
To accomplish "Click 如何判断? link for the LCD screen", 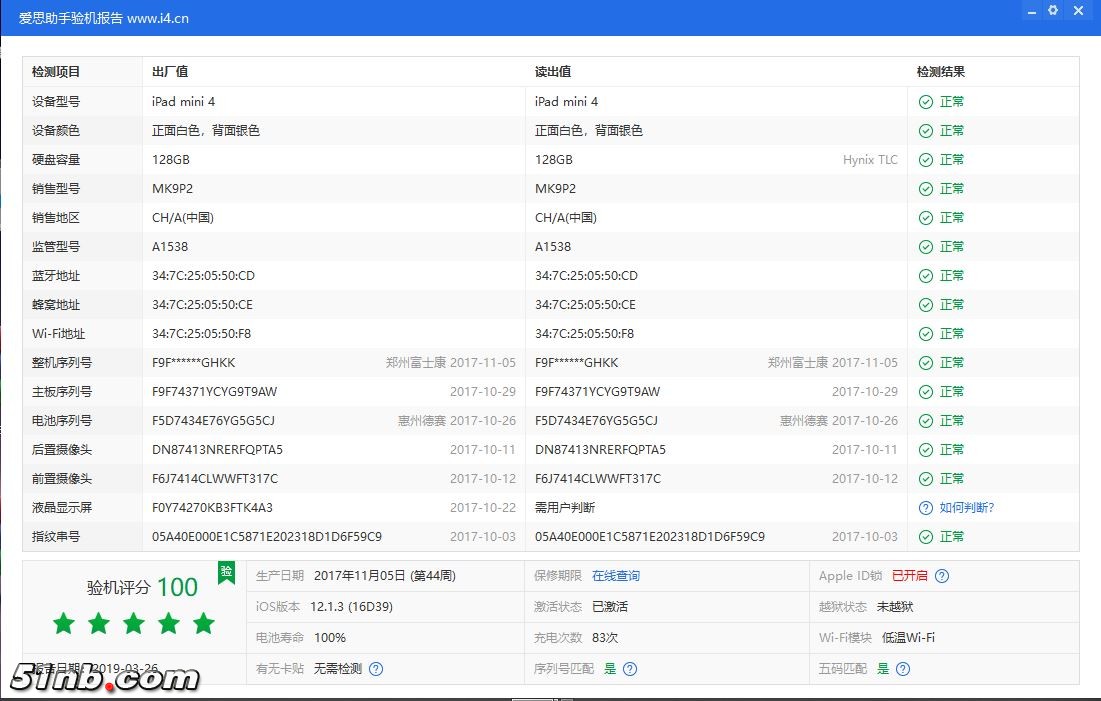I will click(966, 508).
